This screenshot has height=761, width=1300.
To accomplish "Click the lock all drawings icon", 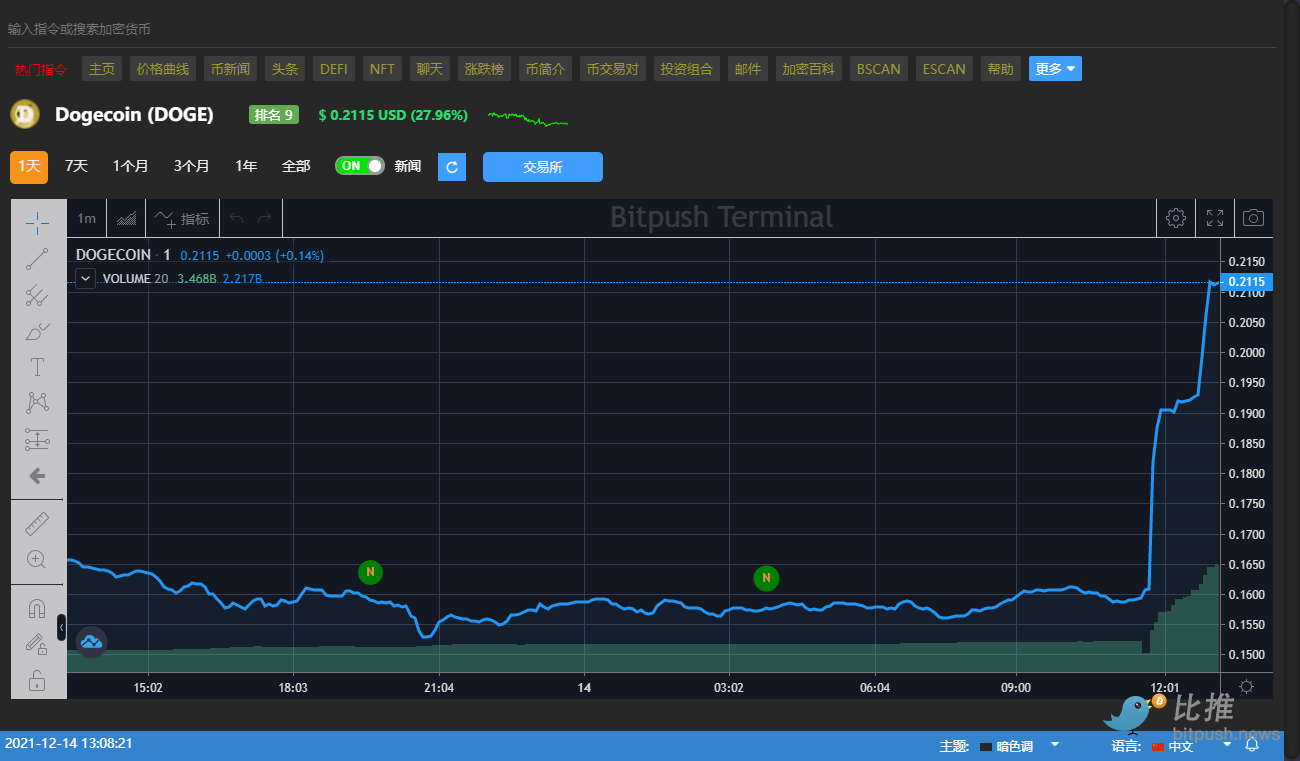I will pos(37,681).
